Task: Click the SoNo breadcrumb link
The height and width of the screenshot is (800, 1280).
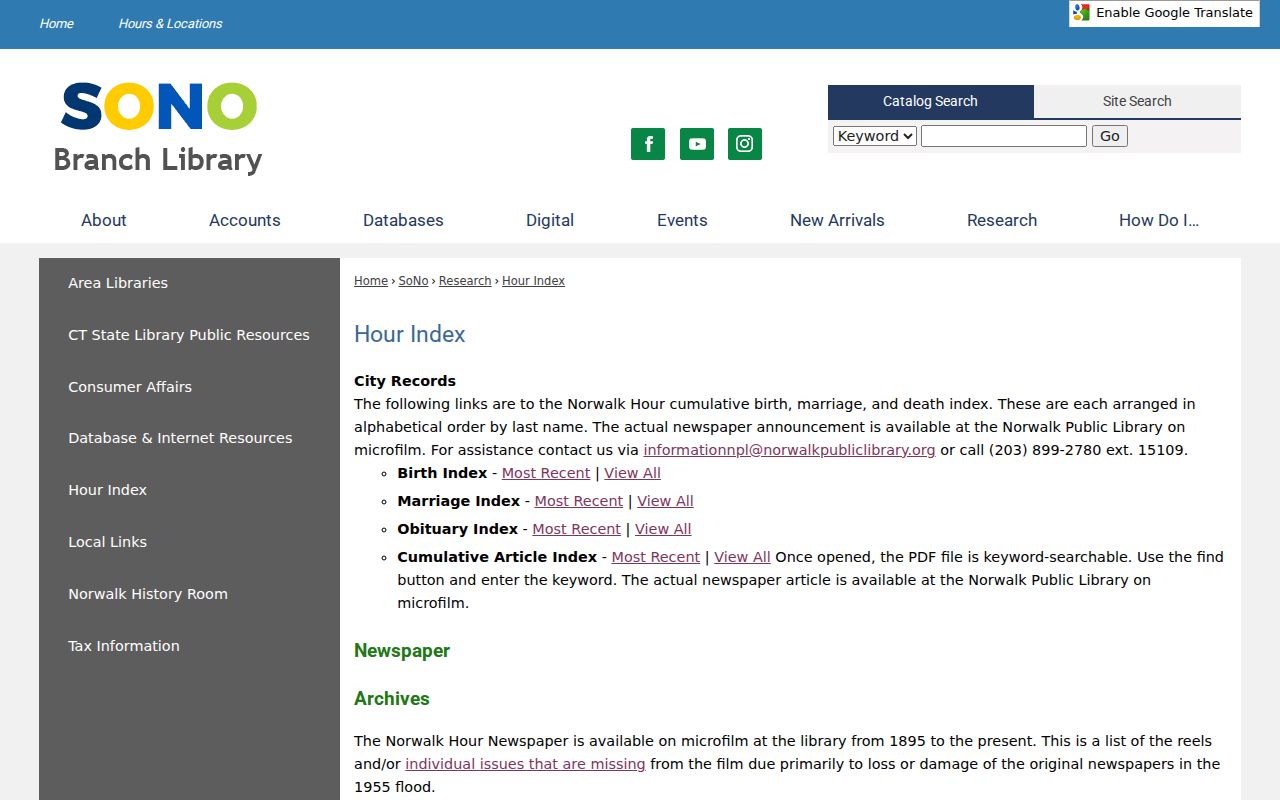Action: click(413, 281)
